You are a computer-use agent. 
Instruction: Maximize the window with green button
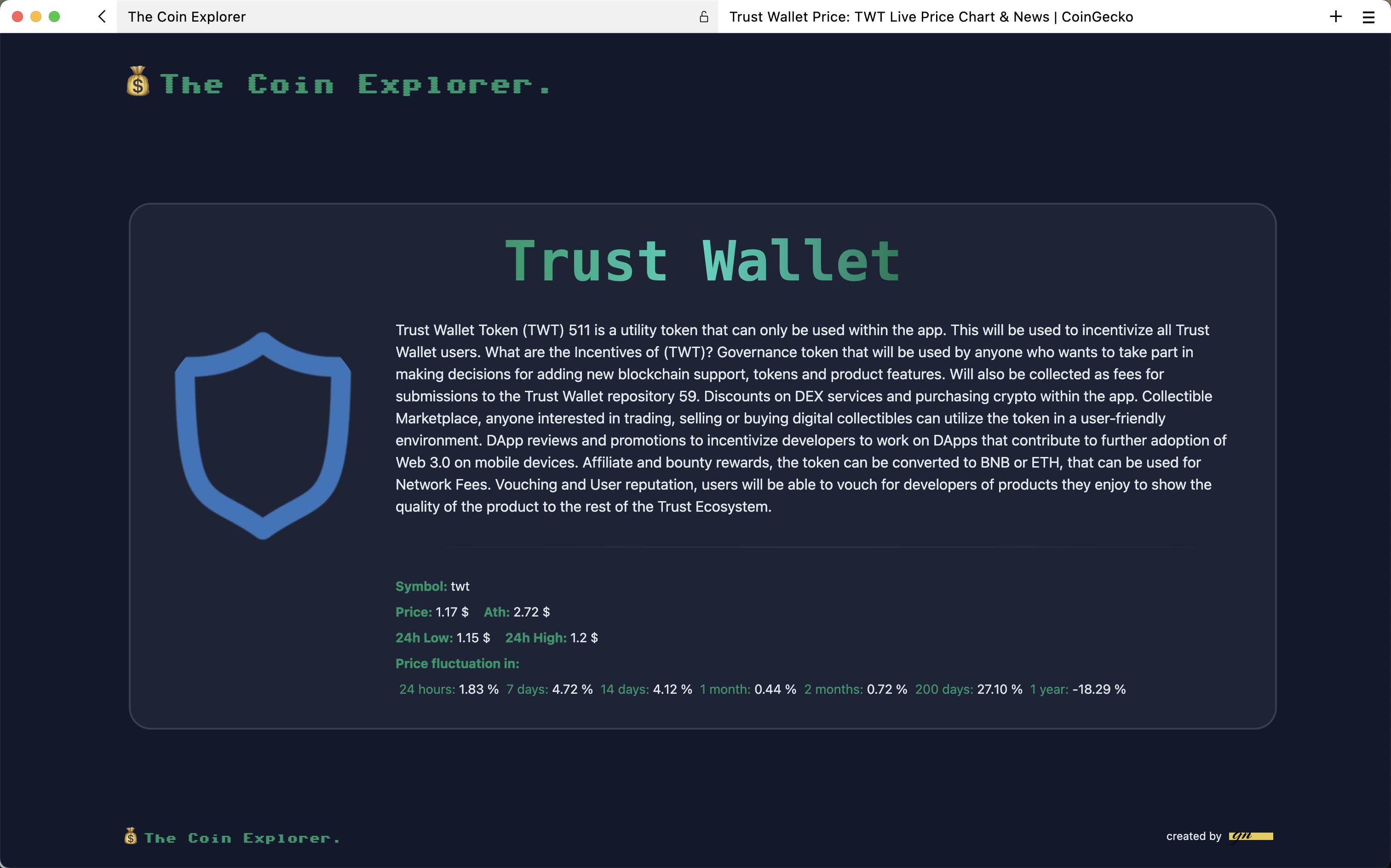pos(55,17)
